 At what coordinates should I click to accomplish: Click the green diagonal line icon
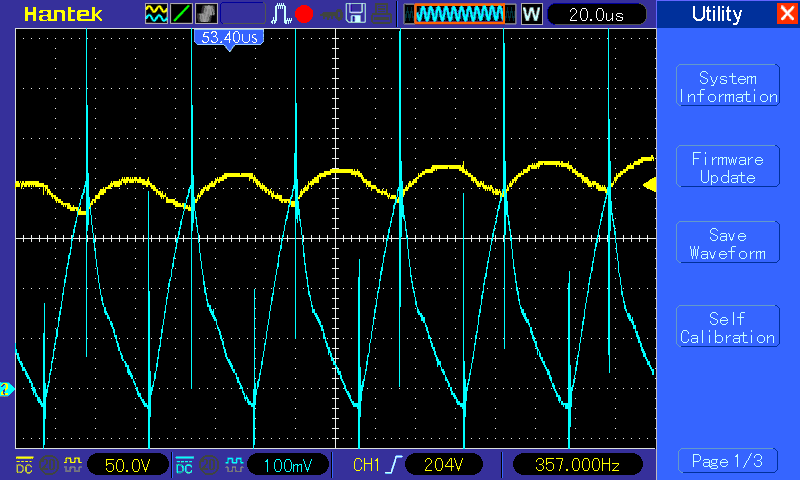point(182,14)
